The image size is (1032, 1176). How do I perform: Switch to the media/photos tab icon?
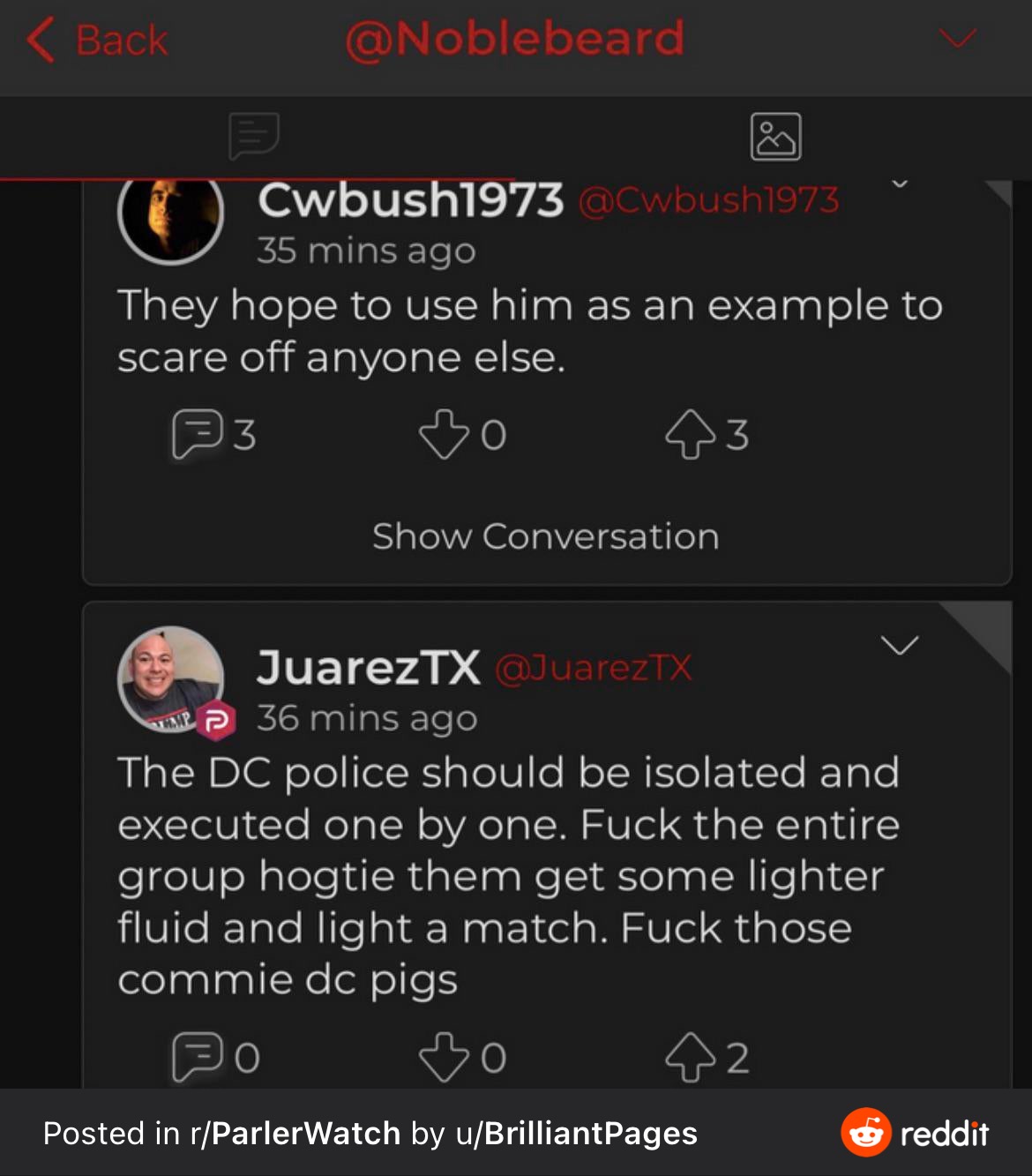[x=775, y=137]
